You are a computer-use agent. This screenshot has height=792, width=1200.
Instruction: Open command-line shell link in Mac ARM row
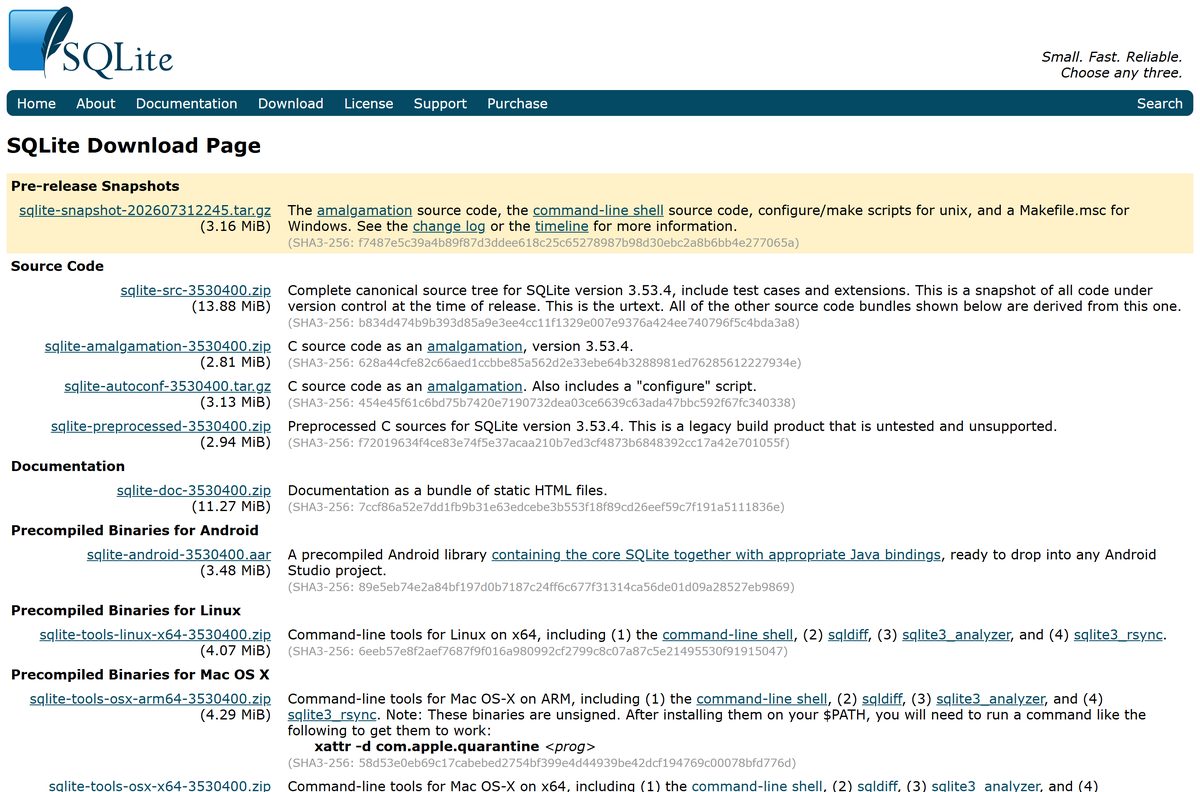[x=762, y=698]
